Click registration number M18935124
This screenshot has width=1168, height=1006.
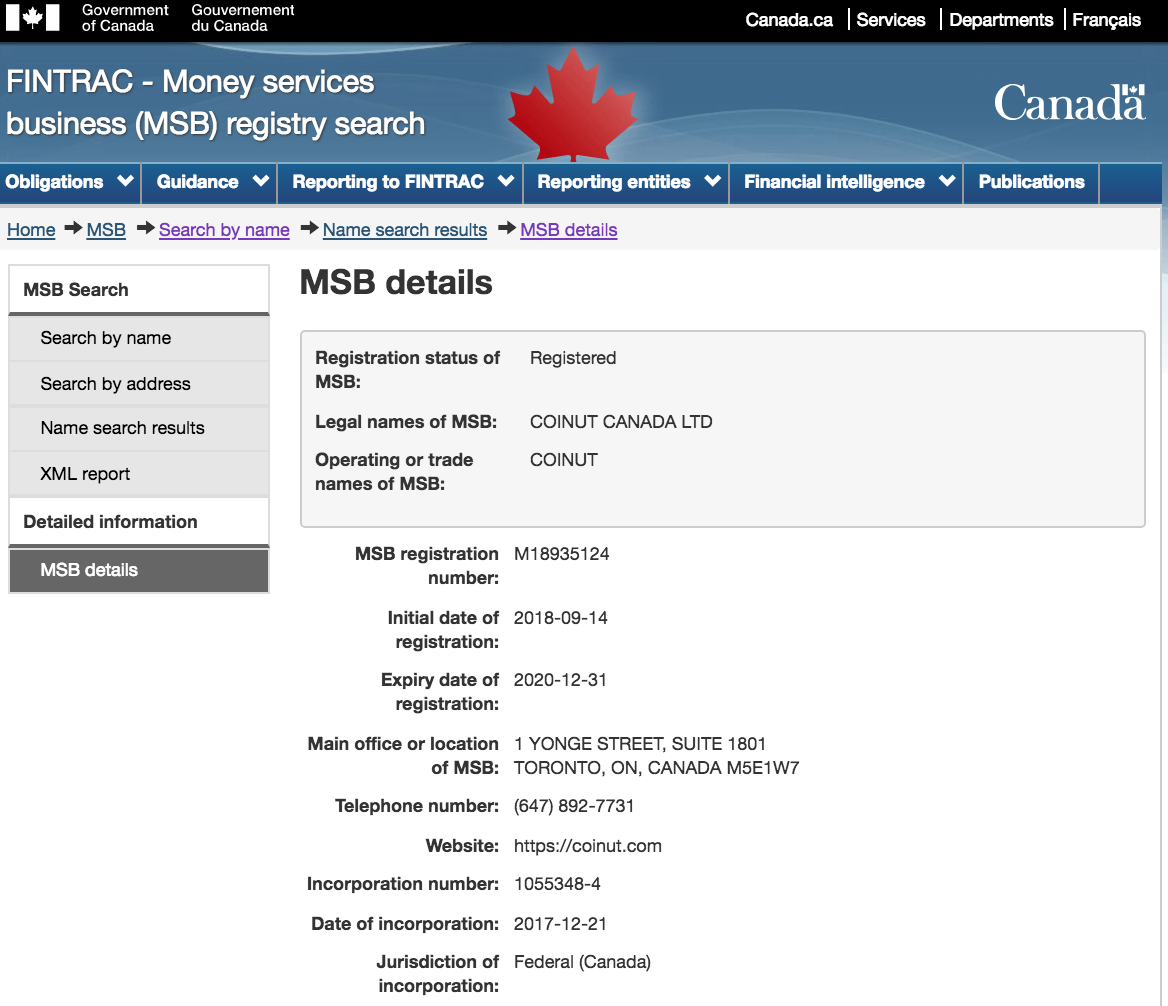click(561, 554)
